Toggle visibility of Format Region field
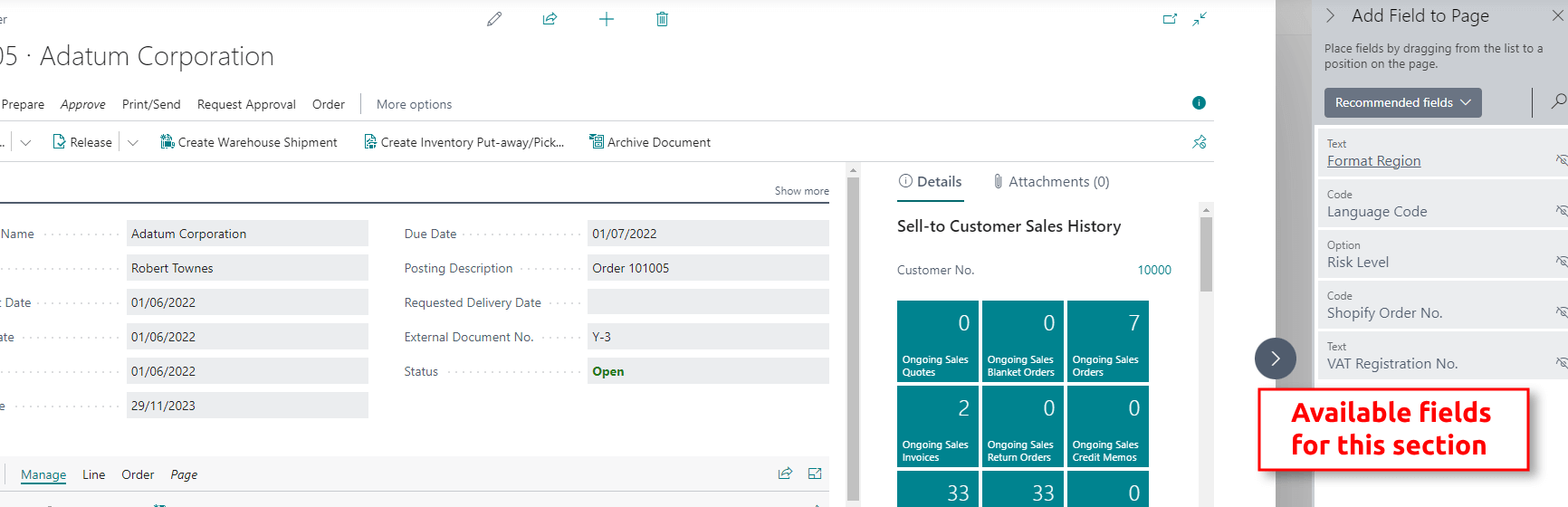 coord(1560,159)
